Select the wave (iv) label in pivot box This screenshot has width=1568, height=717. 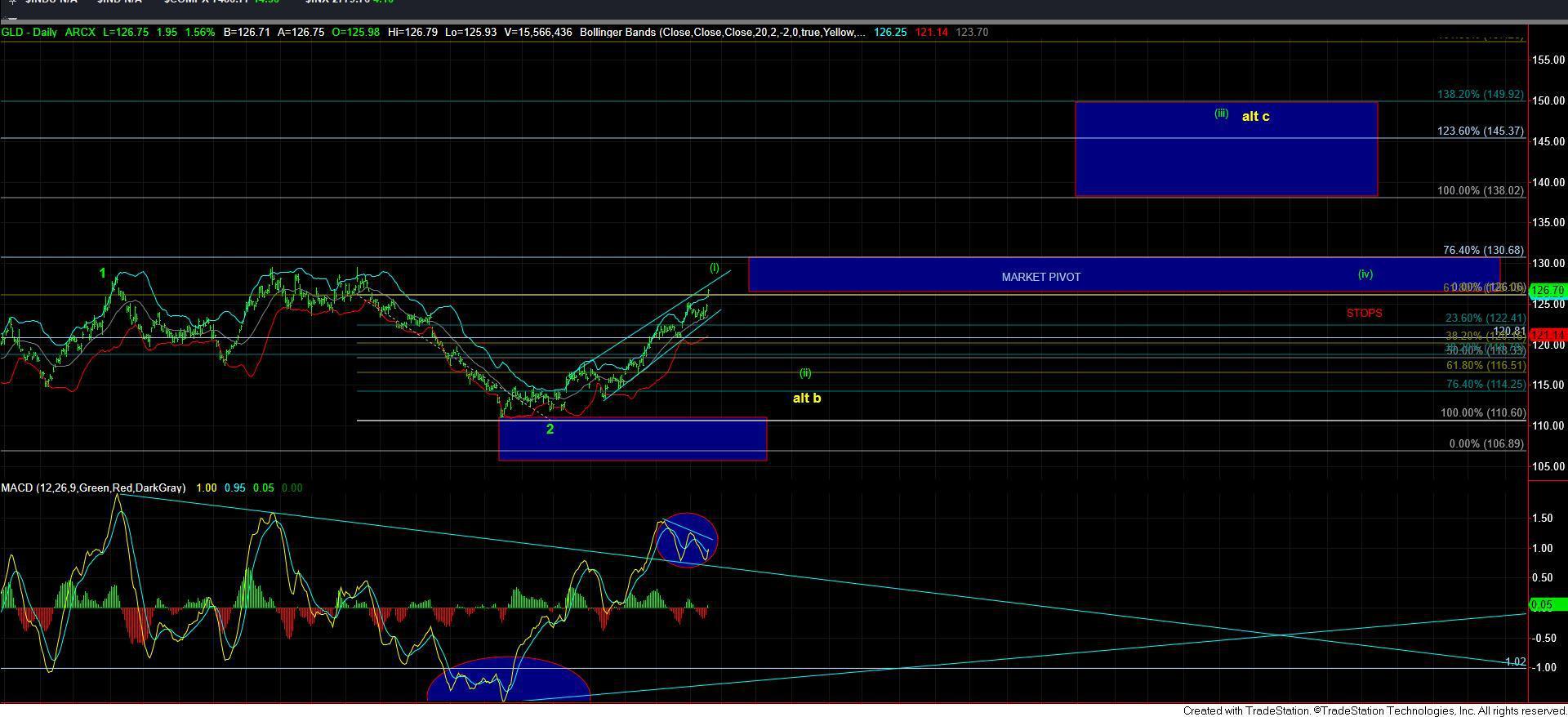[x=1365, y=274]
